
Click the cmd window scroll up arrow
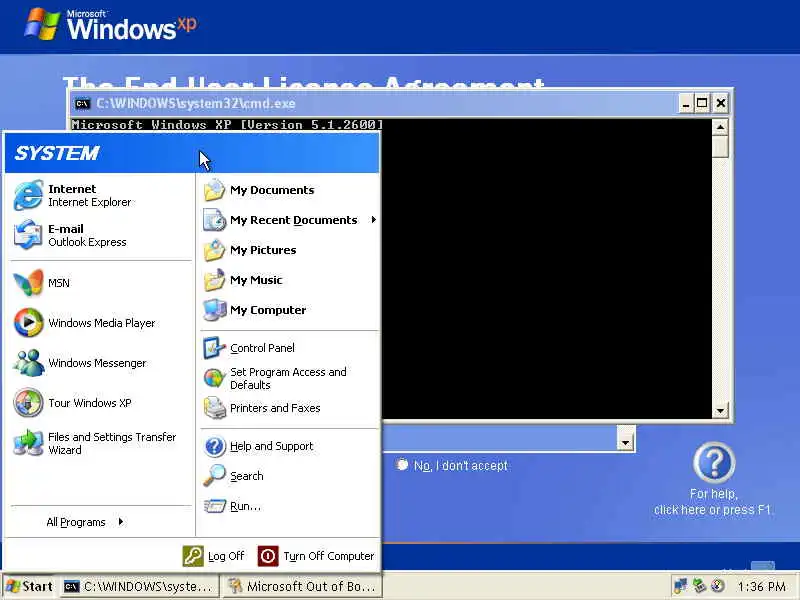[720, 127]
